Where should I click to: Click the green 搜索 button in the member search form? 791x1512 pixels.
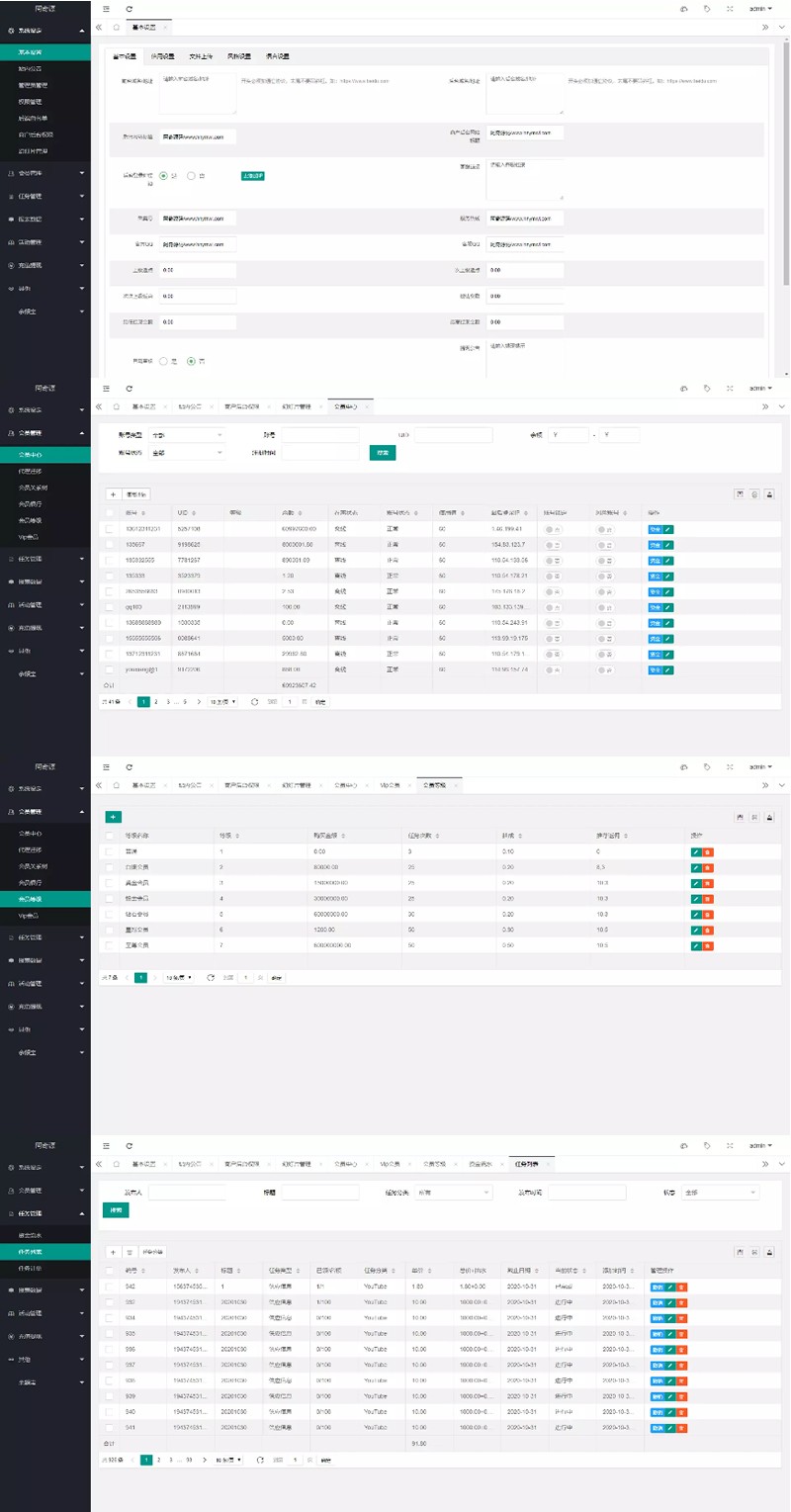click(x=382, y=452)
